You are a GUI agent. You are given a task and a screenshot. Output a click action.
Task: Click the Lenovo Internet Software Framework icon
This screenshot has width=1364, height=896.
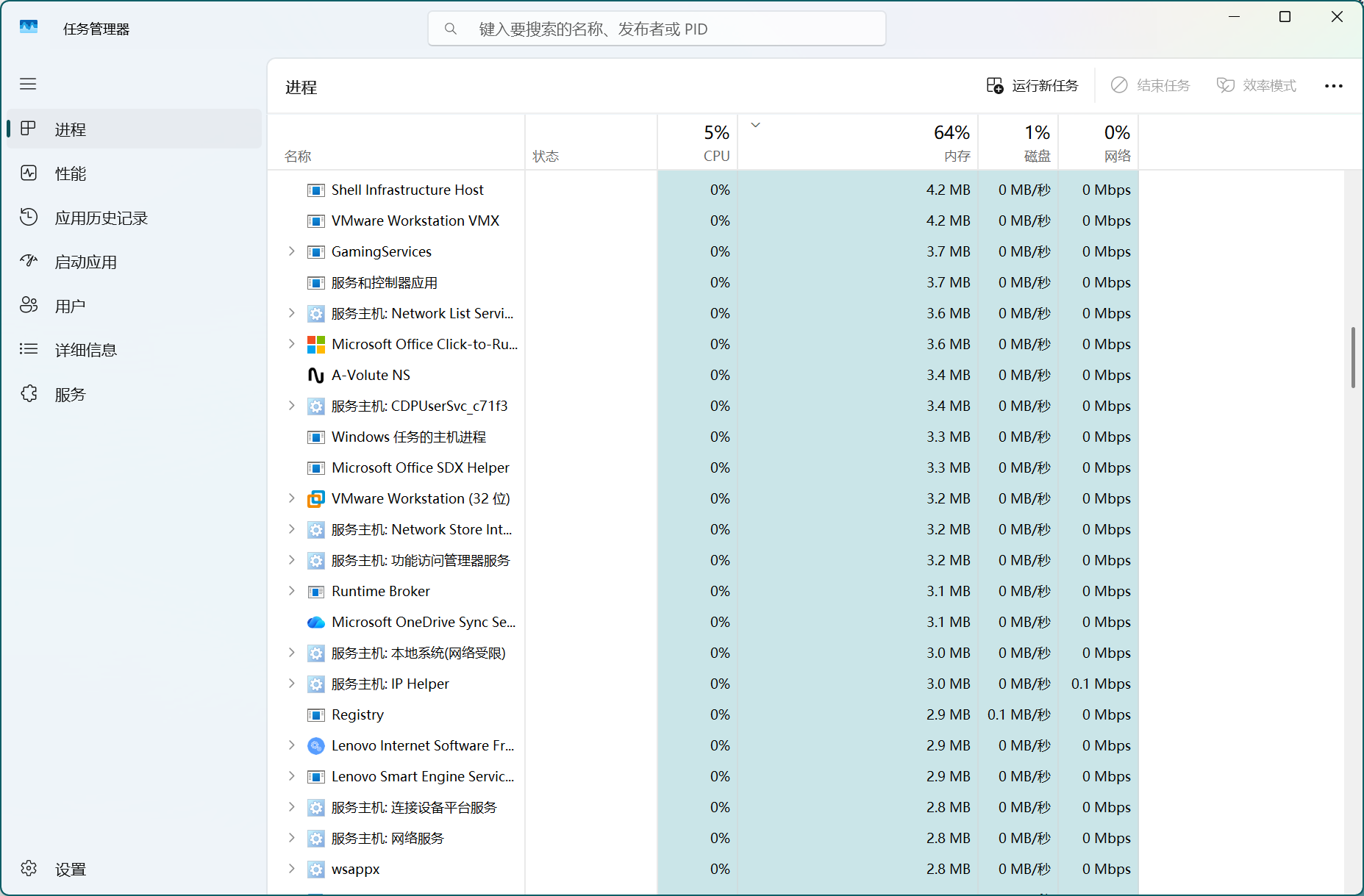pyautogui.click(x=315, y=745)
